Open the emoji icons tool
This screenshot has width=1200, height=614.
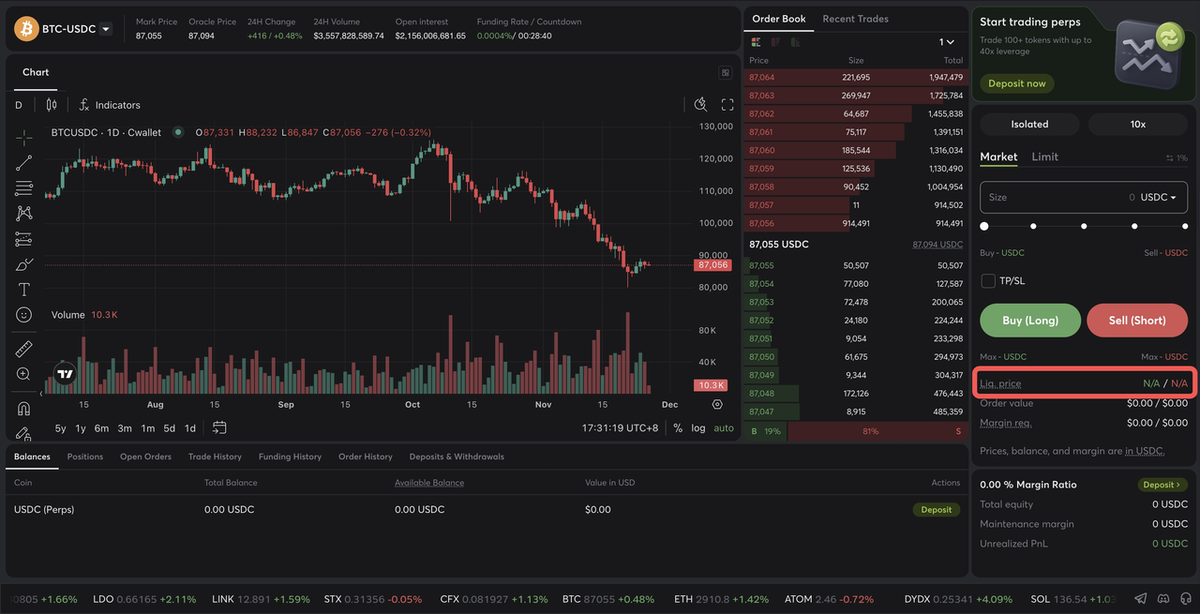click(x=24, y=315)
